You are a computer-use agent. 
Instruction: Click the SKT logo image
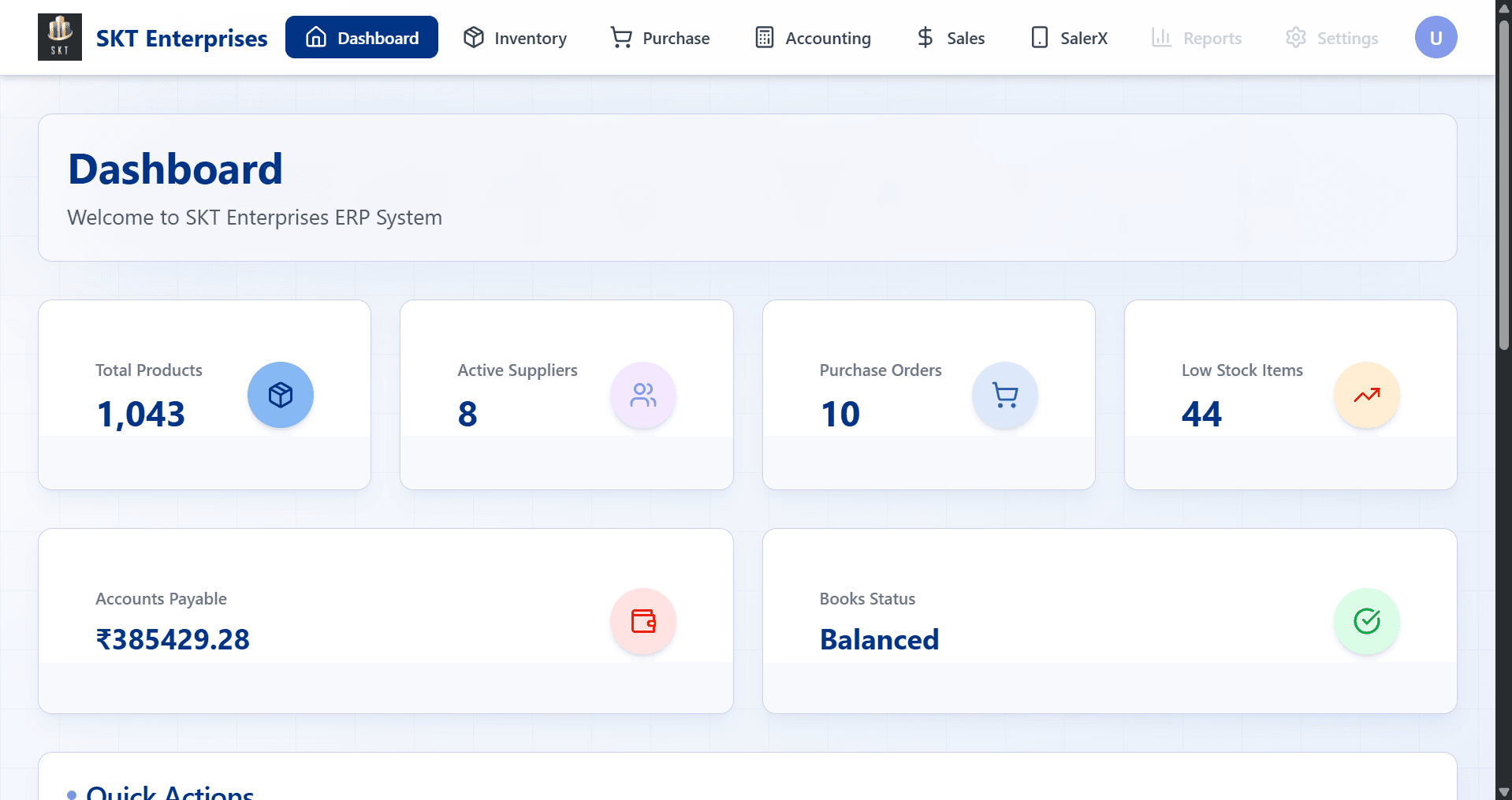60,37
